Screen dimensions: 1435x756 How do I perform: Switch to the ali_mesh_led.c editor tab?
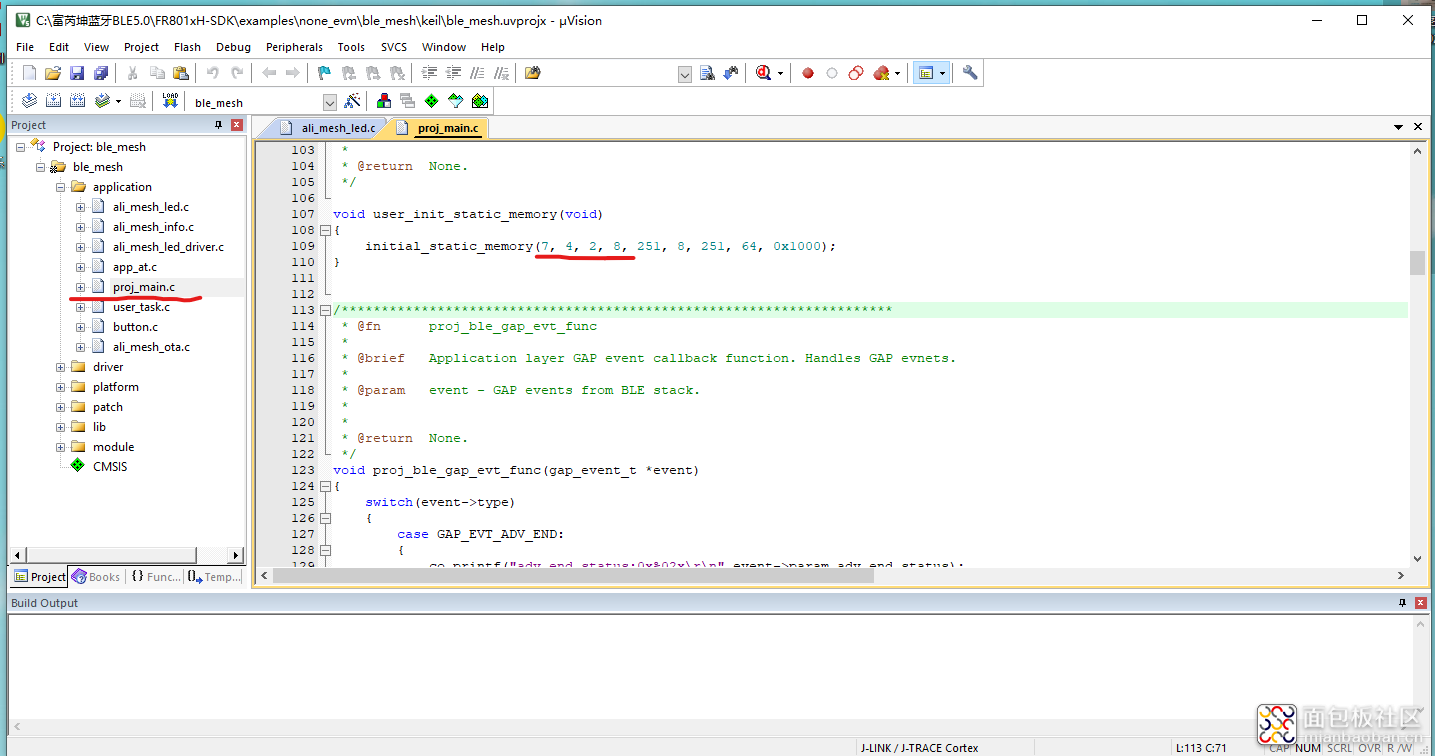tap(330, 128)
